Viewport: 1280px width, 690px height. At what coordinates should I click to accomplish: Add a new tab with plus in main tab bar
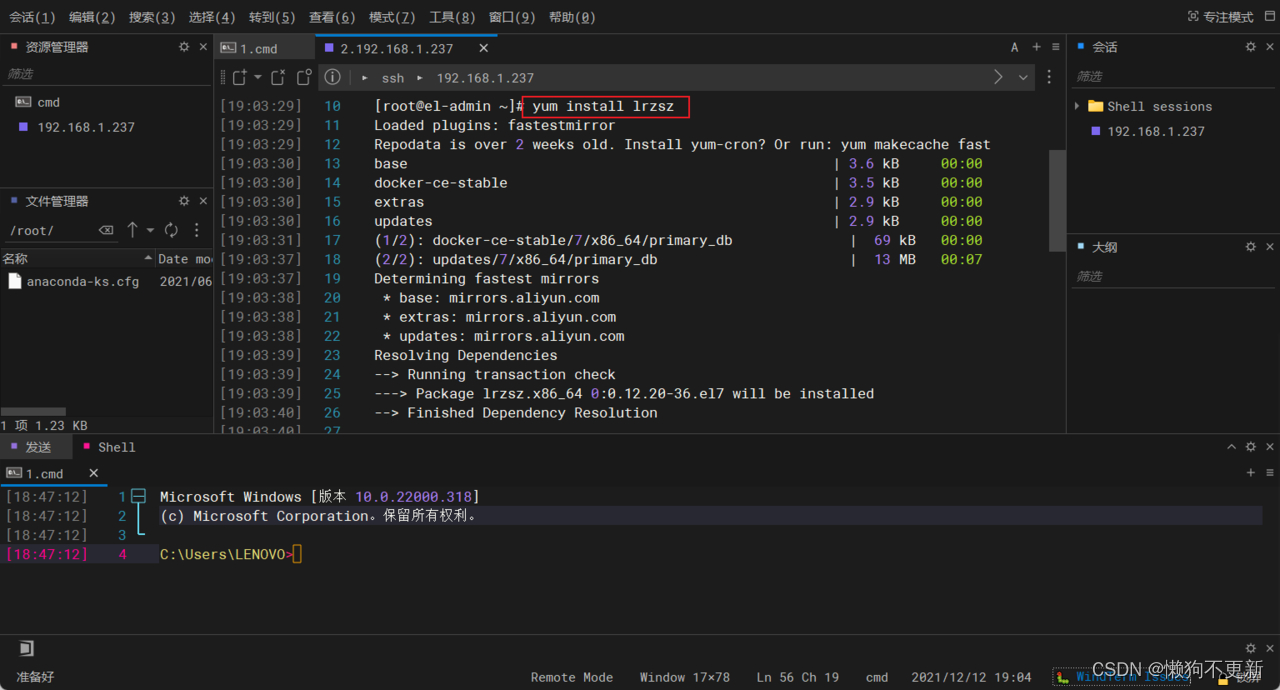coord(1036,47)
